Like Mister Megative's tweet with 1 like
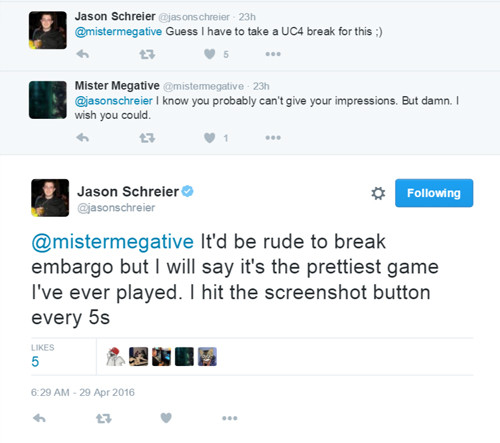500x443 pixels. point(210,138)
